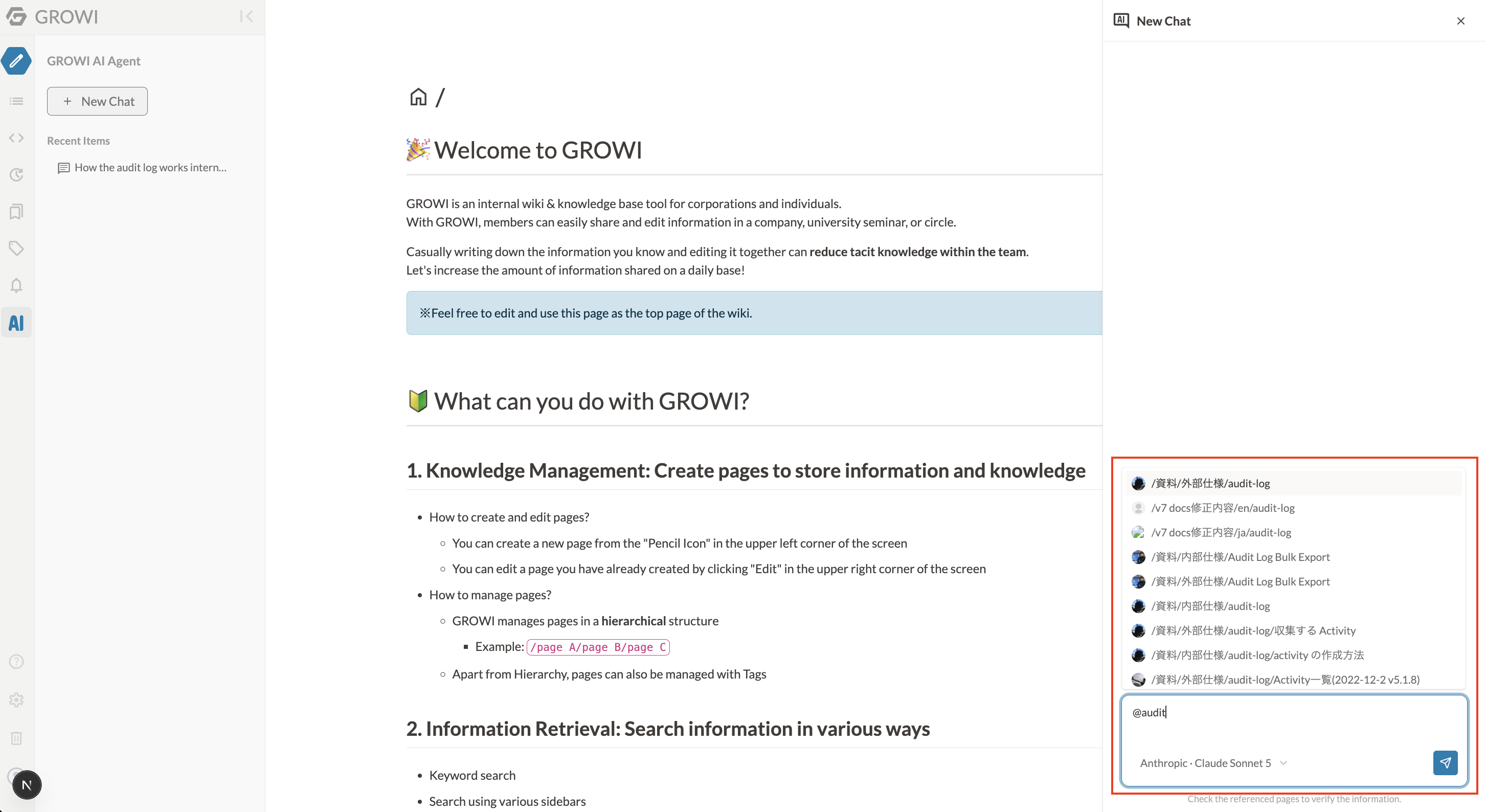
Task: Open the How the audit log works chat
Action: coord(143,167)
